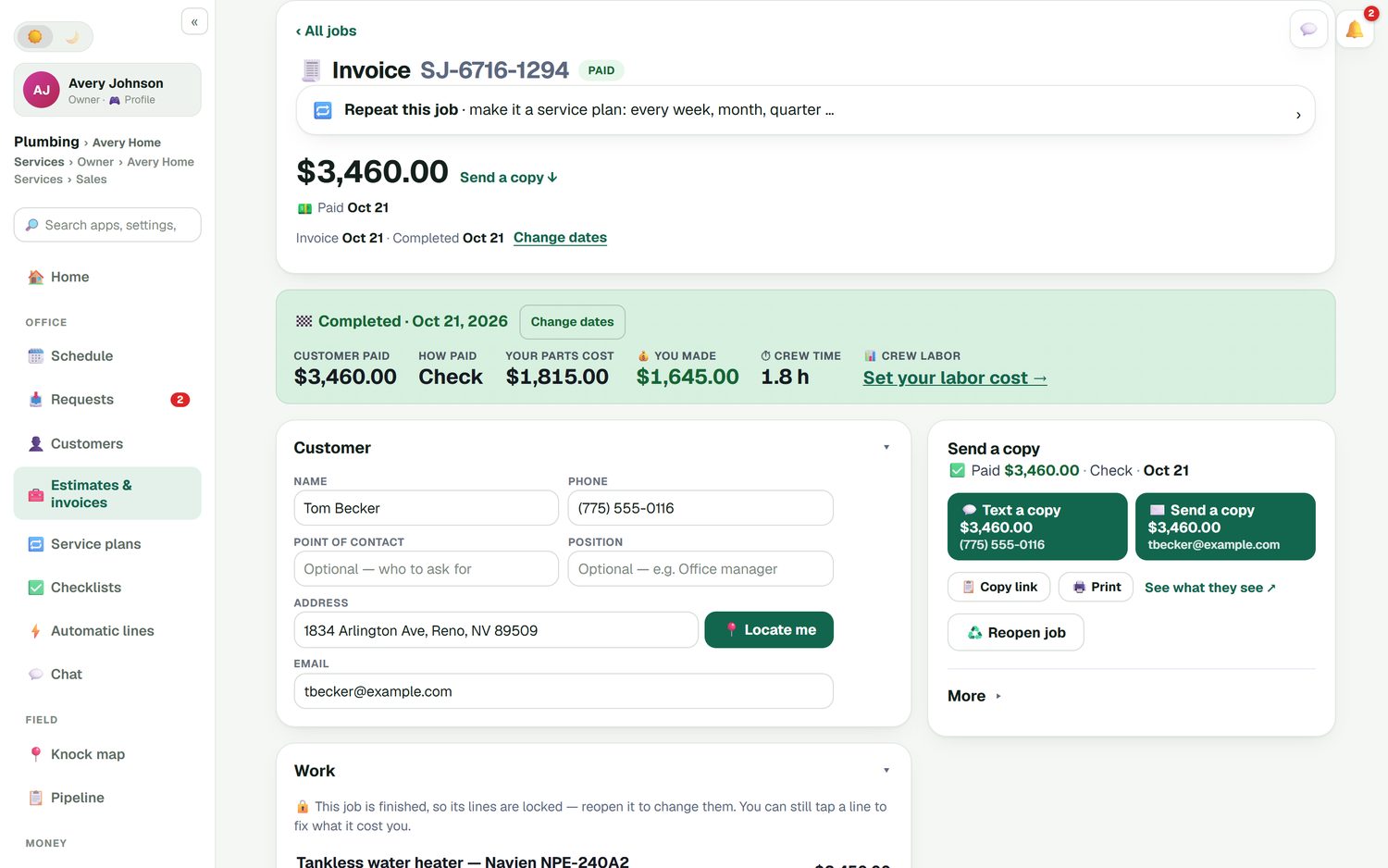Click the Chat speech bubble icon in sidebar

[36, 675]
